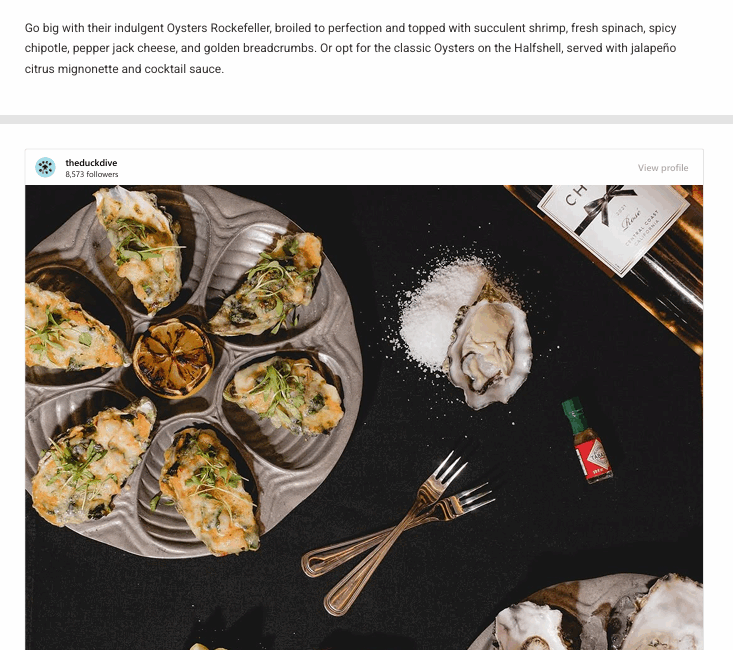Click the raw oysters plate at photo corner

pos(590,613)
